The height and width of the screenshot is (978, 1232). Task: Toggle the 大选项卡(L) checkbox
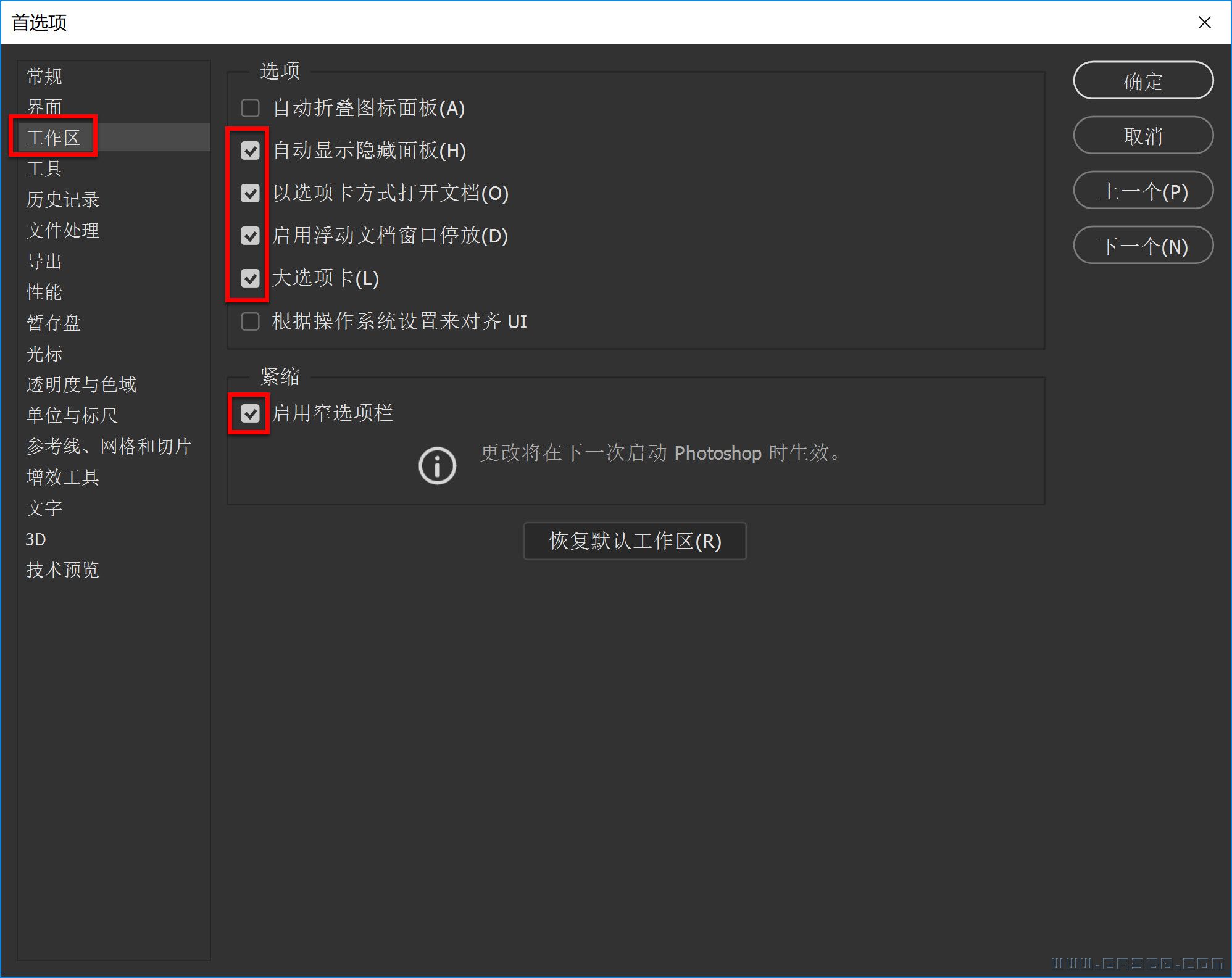coord(250,278)
